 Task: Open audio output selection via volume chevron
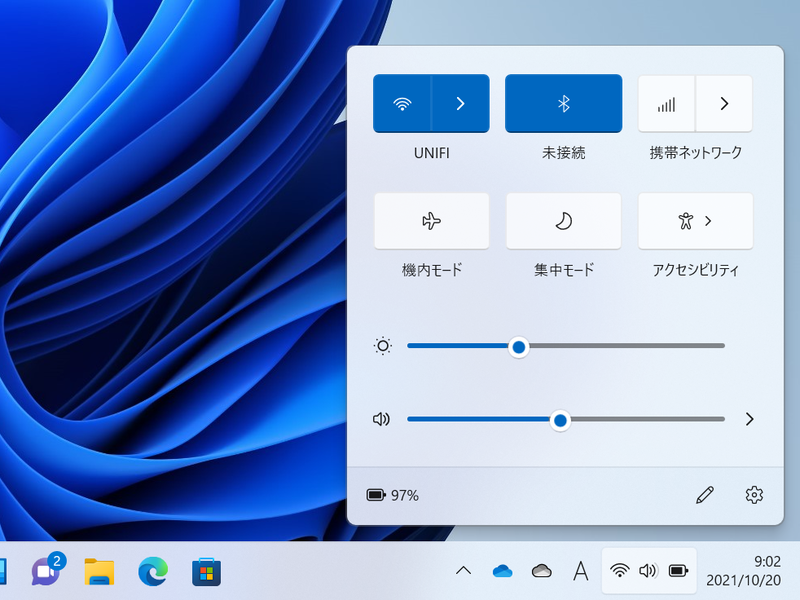[x=748, y=420]
